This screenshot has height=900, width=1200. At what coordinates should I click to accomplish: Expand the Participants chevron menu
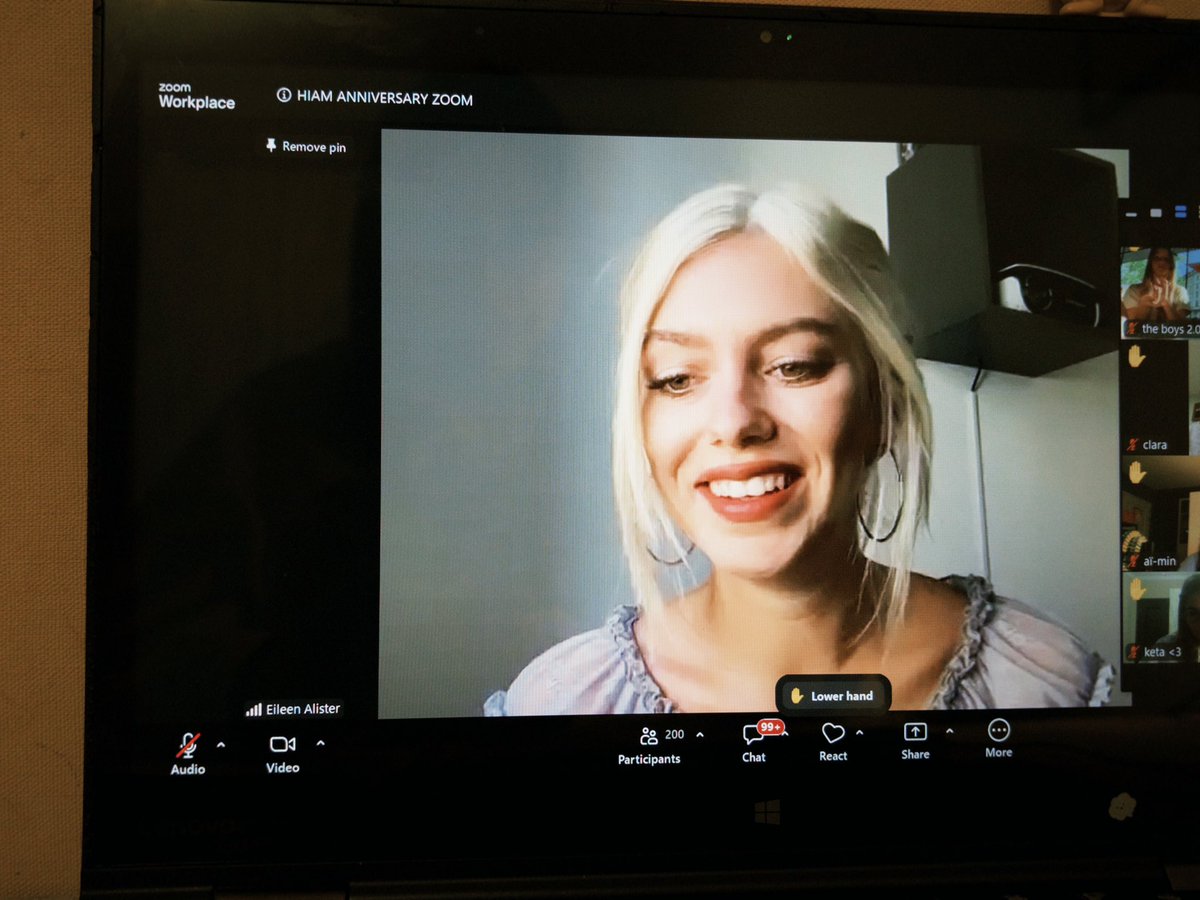click(x=699, y=735)
